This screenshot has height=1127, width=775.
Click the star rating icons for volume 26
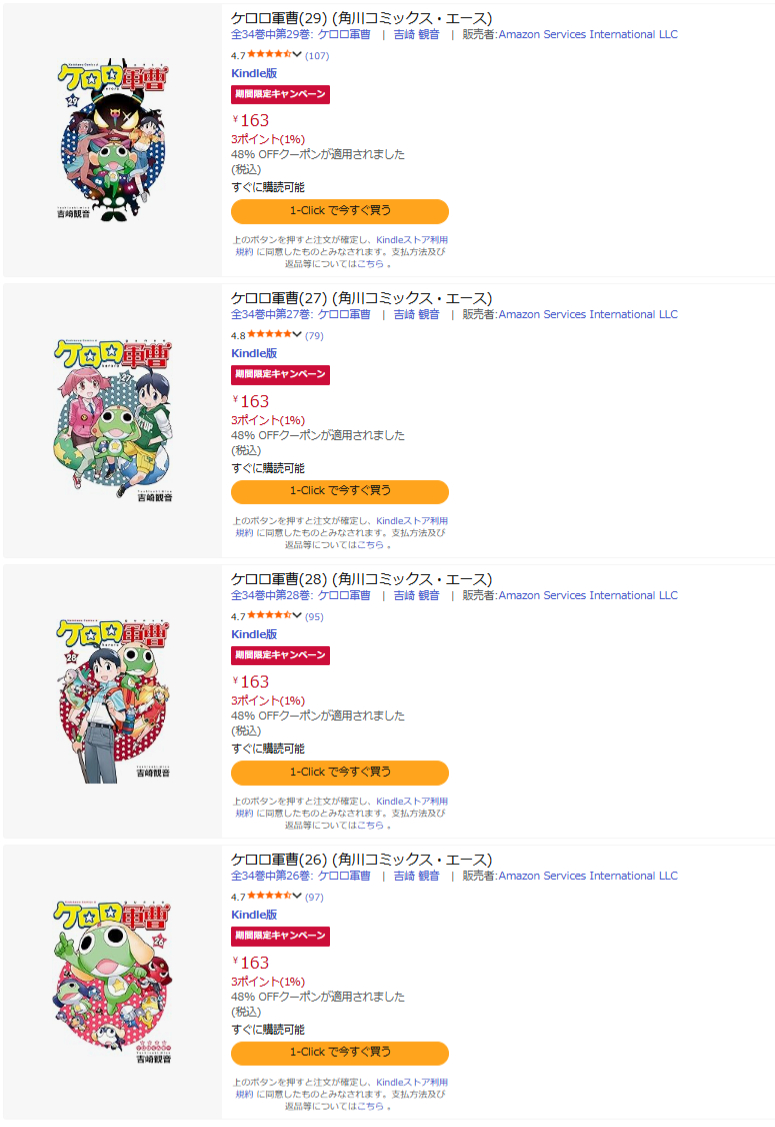tap(270, 896)
